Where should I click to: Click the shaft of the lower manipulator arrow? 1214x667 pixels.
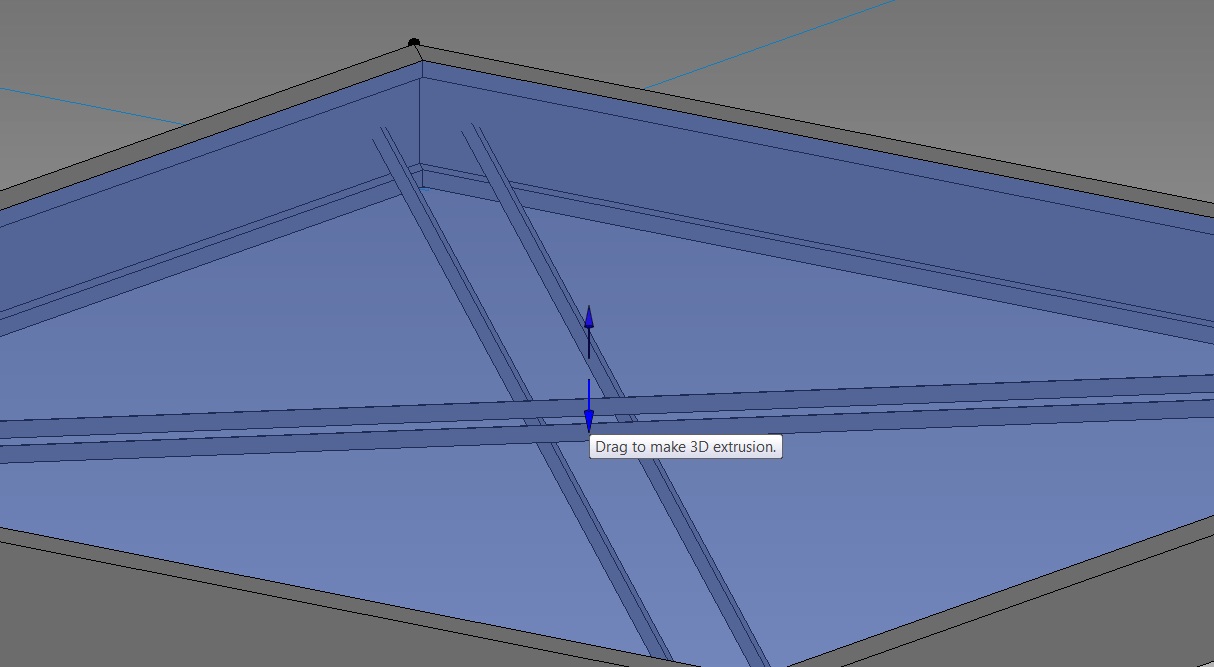click(588, 390)
